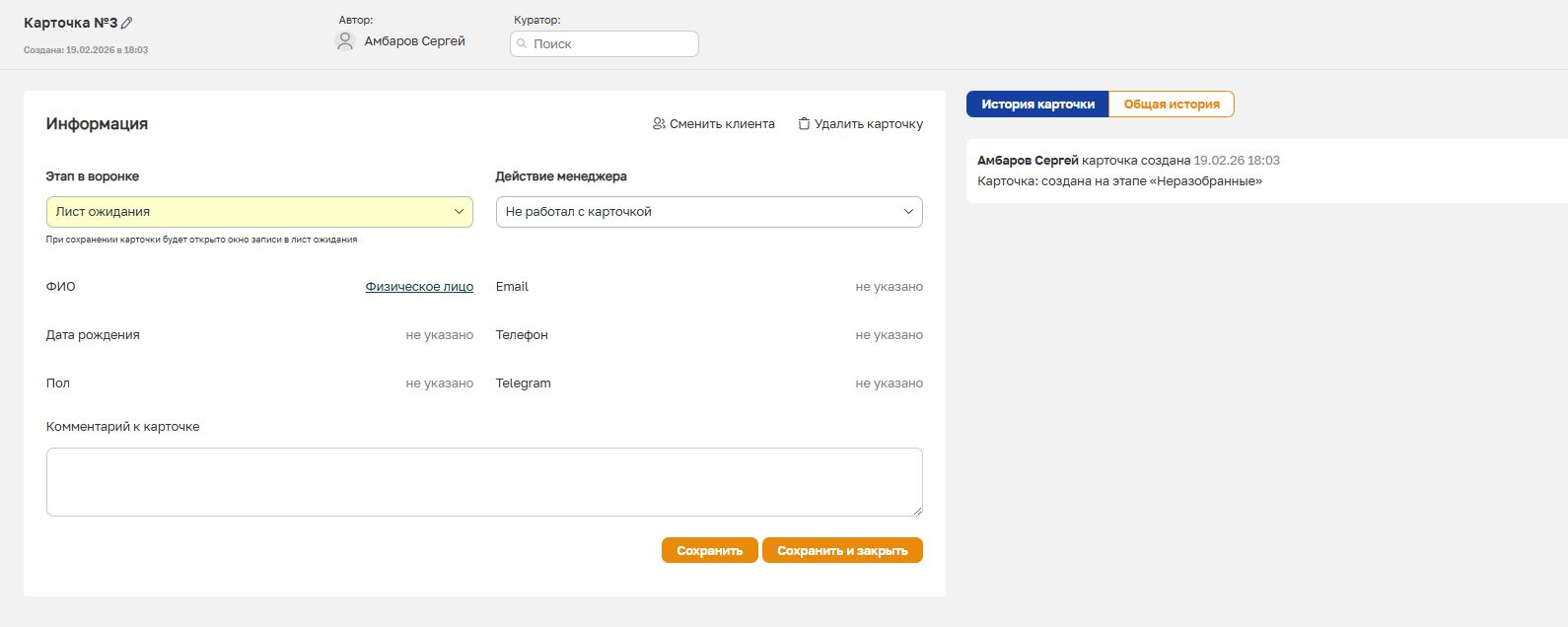Click the magnifier icon in Куратор field

coord(523,44)
